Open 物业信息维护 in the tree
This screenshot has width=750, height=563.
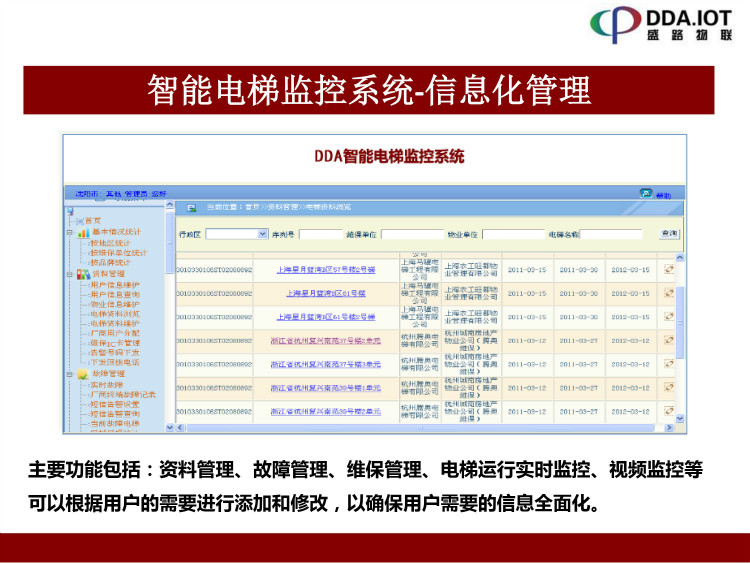tap(115, 304)
